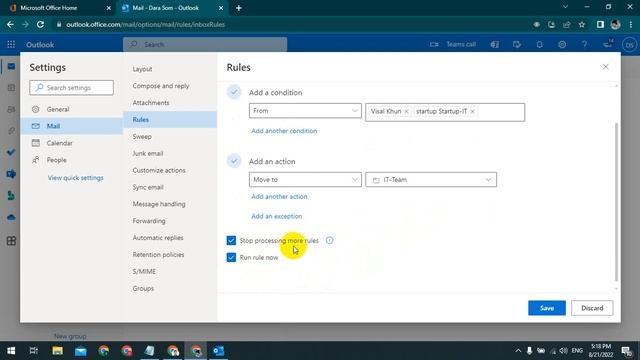Click the info icon next to Stop processing more rules
640x360 pixels.
(329, 240)
